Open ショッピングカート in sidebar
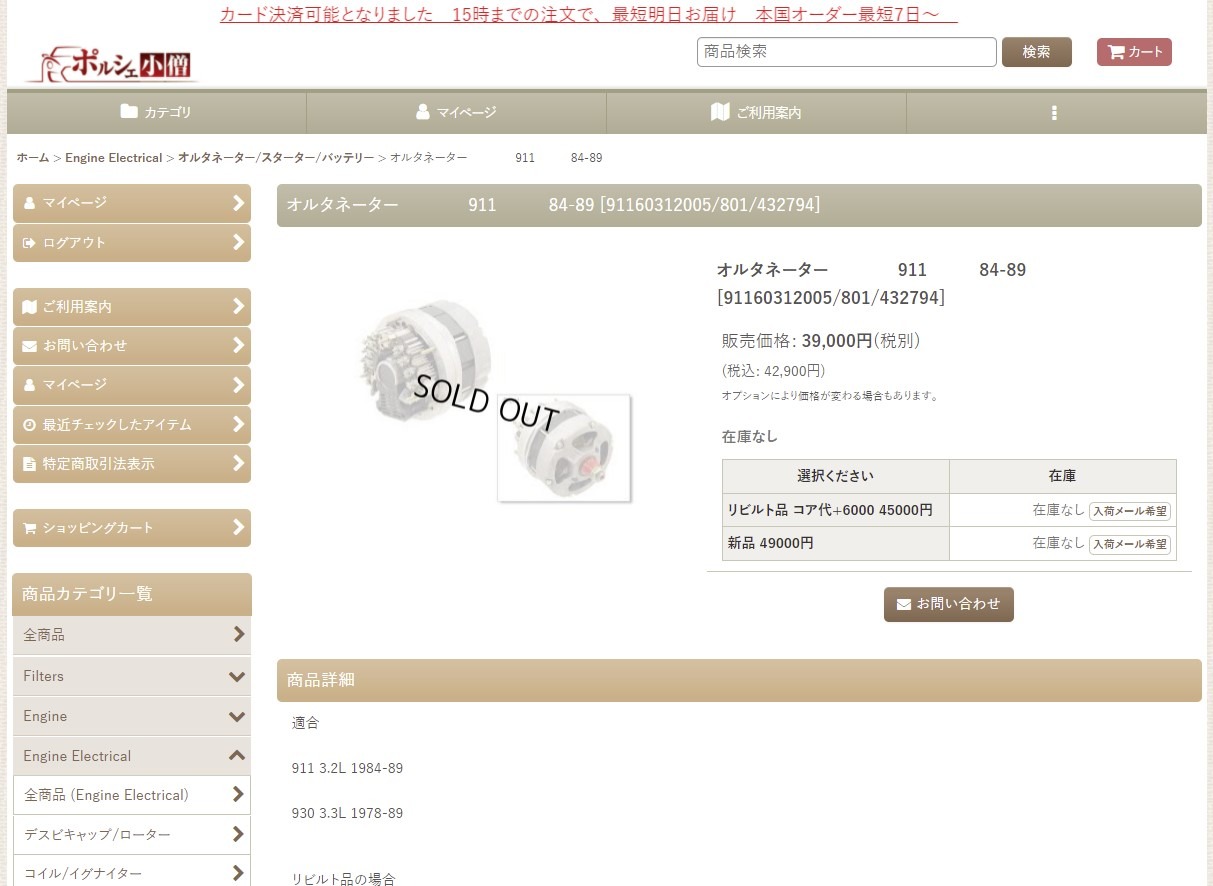 [x=132, y=528]
